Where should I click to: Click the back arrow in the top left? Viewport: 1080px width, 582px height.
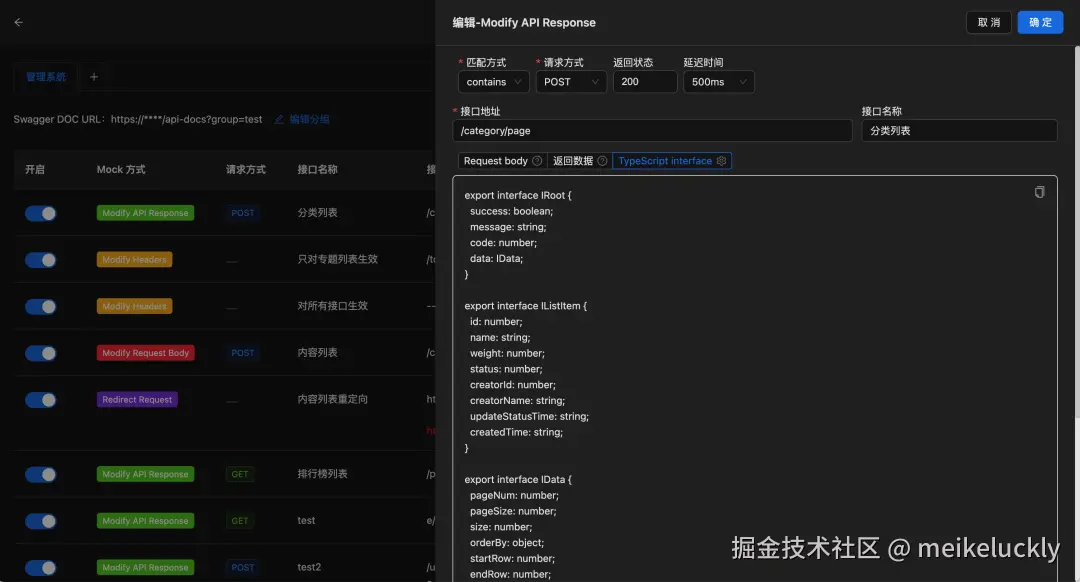18,19
